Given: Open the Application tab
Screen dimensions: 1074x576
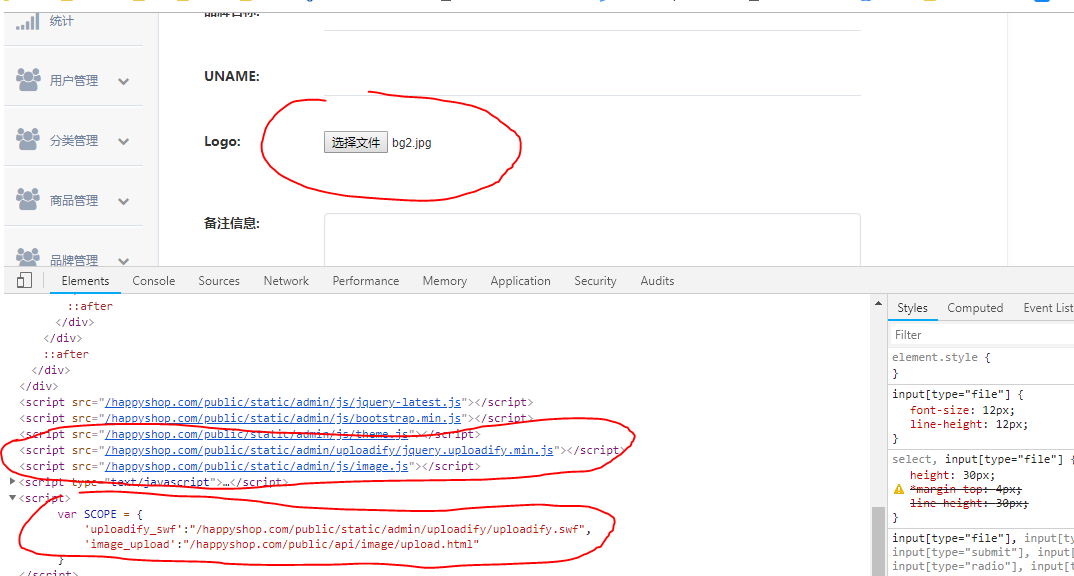Looking at the screenshot, I should click(521, 281).
